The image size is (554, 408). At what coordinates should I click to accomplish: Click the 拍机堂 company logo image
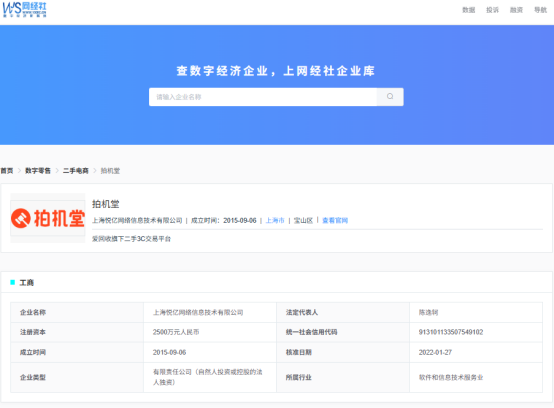(x=48, y=218)
